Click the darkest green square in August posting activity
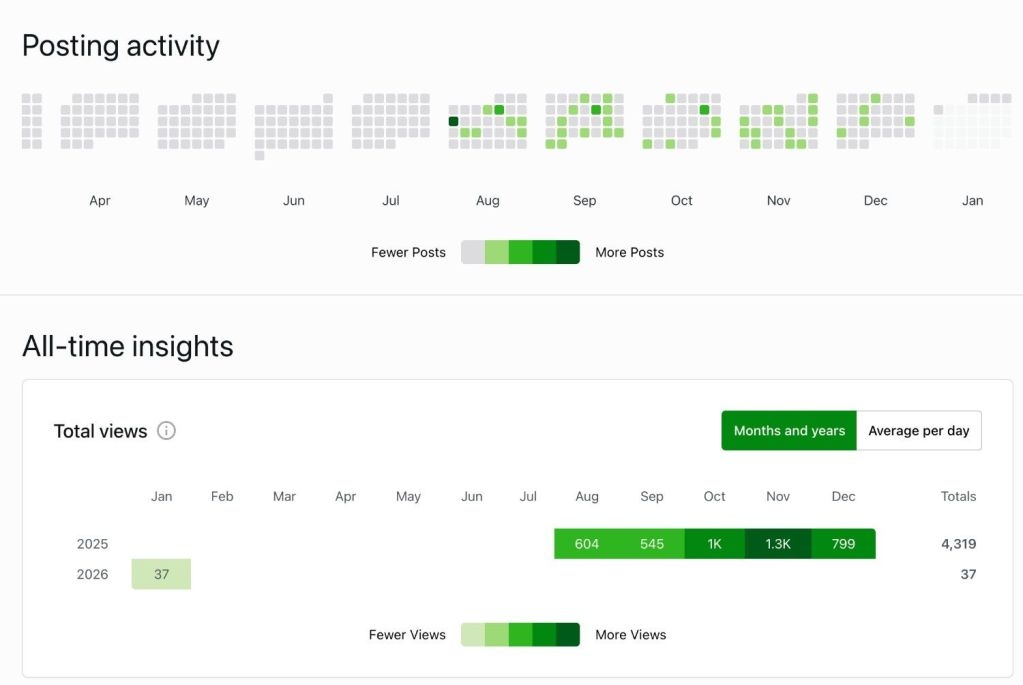Viewport: 1023px width, 685px height. tap(453, 121)
